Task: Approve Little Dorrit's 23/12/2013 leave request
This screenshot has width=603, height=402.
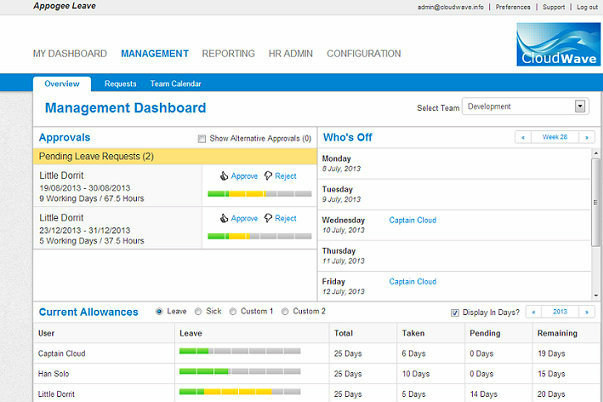Action: click(x=244, y=219)
